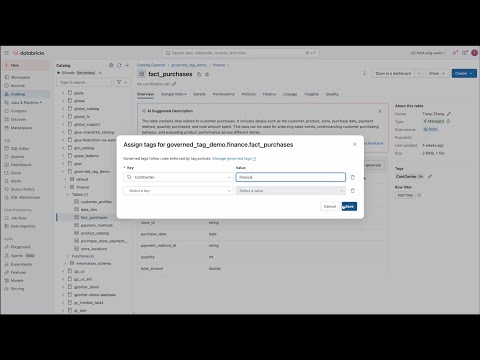
Task: Switch to the Lineage tab
Action: point(290,94)
